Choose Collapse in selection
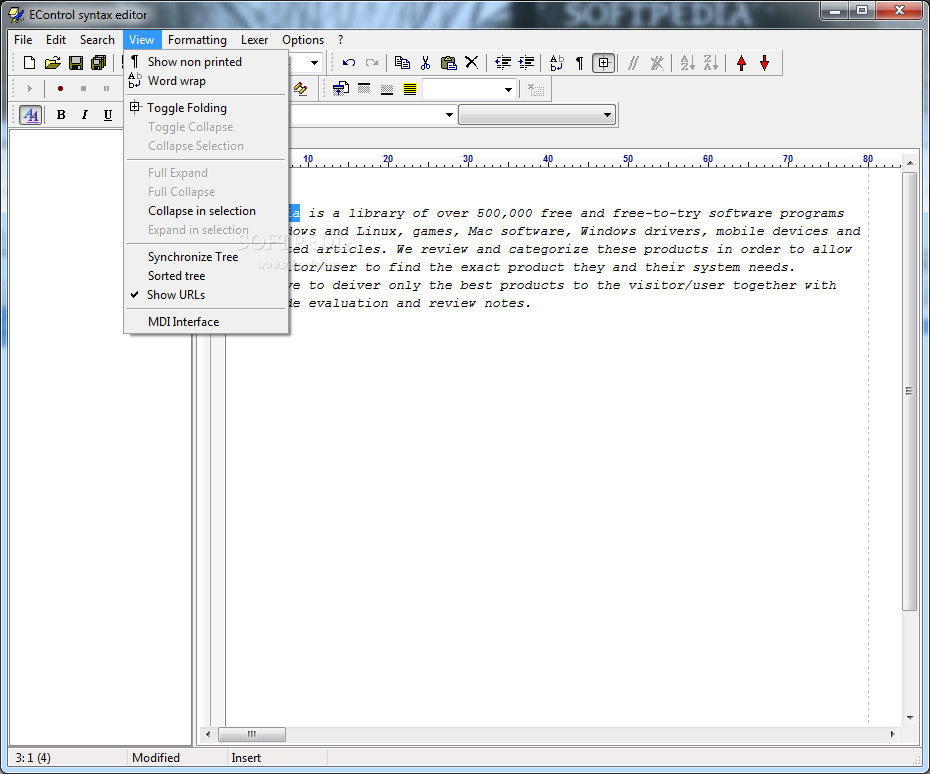930x774 pixels. coord(206,211)
